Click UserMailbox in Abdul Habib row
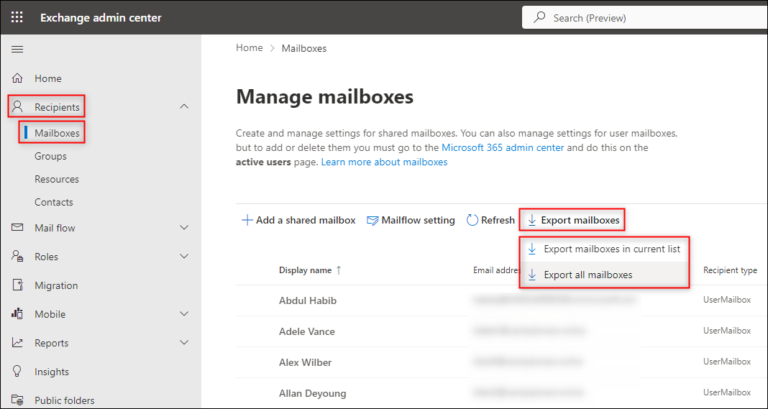 [x=727, y=300]
